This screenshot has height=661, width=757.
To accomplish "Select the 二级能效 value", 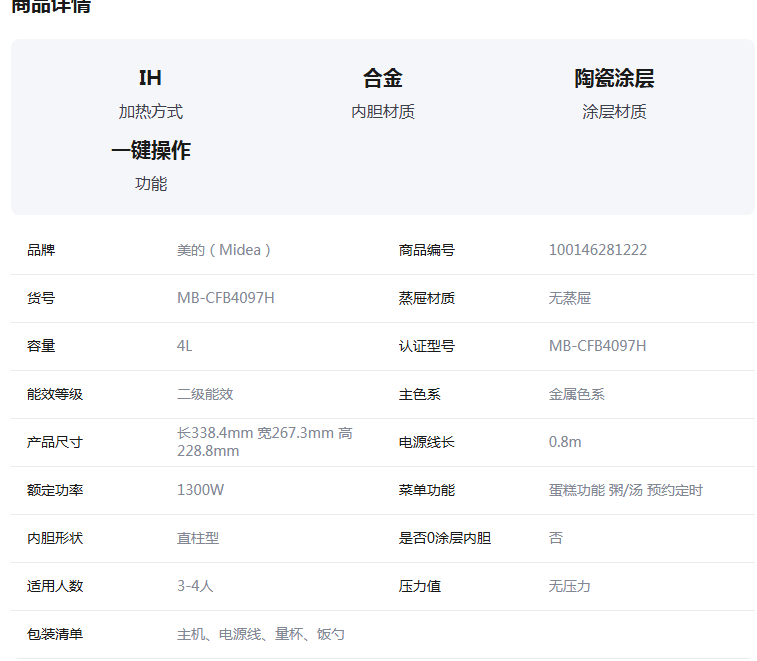I will click(x=205, y=394).
